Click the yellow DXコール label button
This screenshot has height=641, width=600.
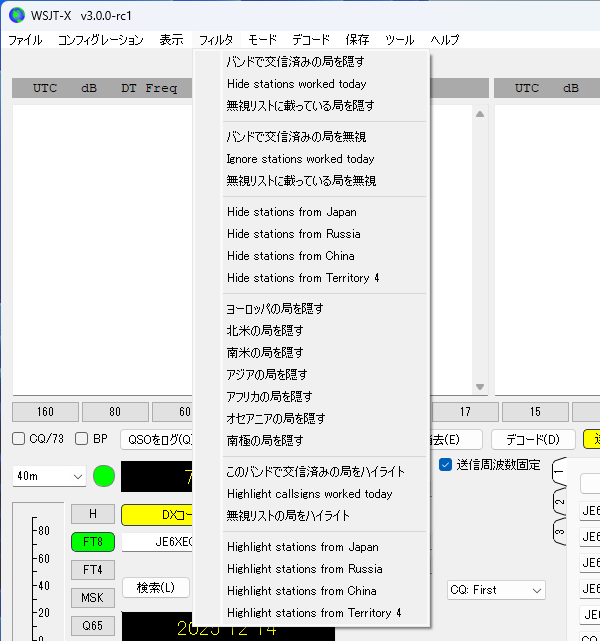point(157,515)
